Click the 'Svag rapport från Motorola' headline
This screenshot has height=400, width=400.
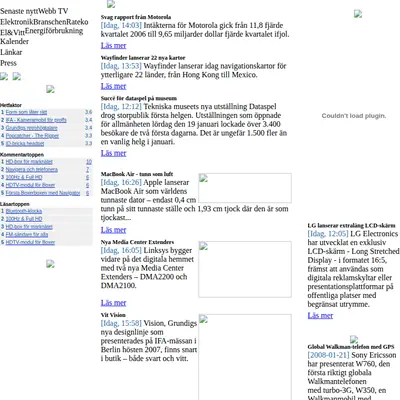click(136, 17)
